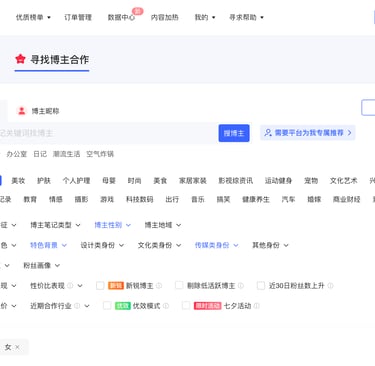Click the info icon after 七夕活动
This screenshot has width=375, height=366.
pyautogui.click(x=256, y=306)
